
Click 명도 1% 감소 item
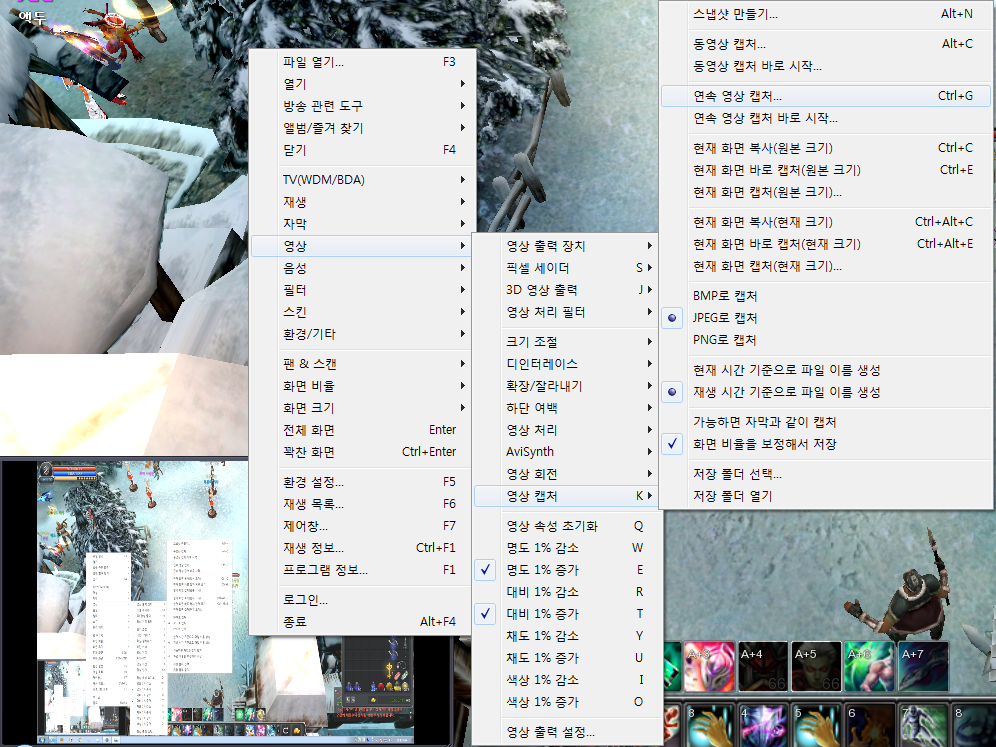coord(569,548)
